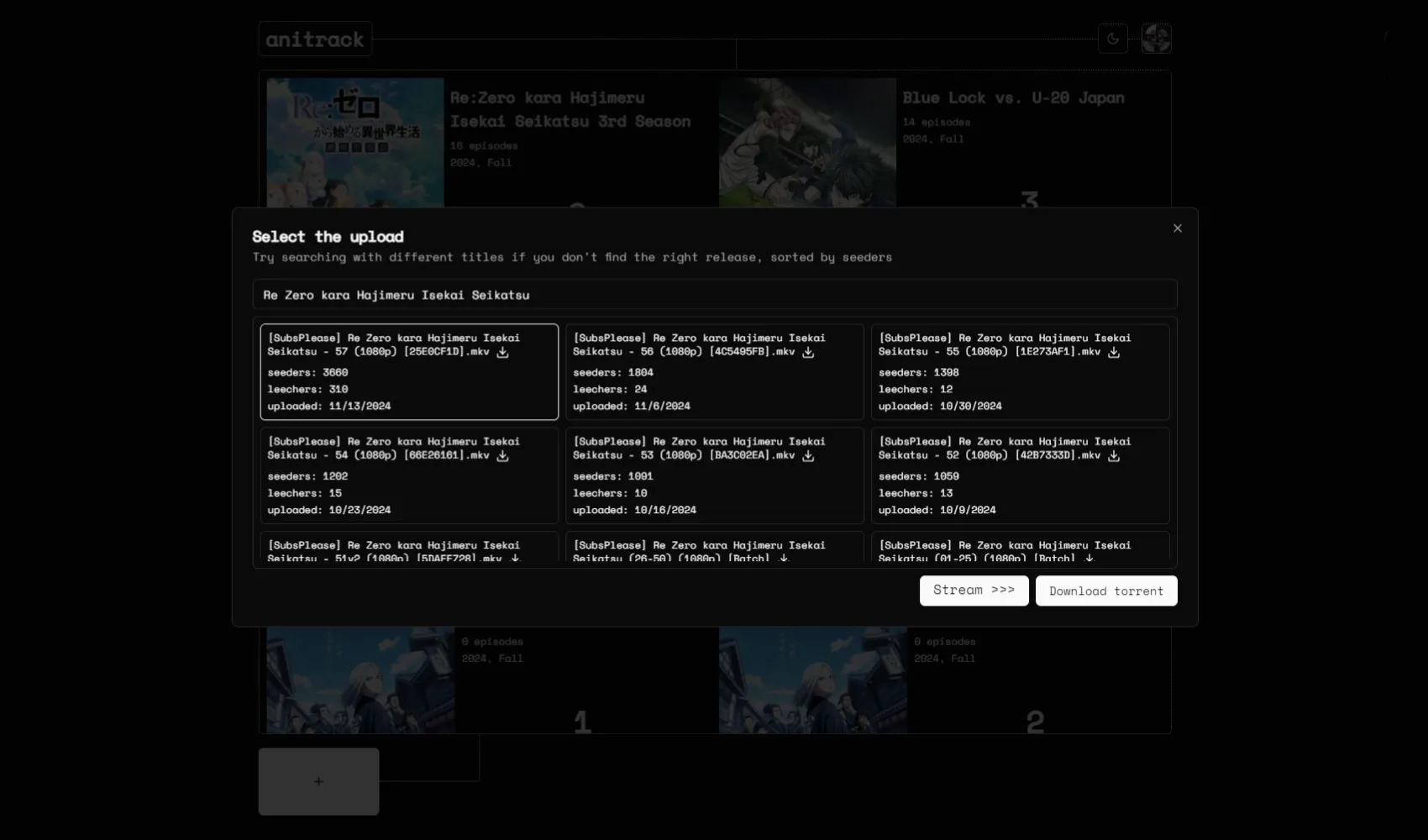Click 'seeders: 3660' text

click(x=307, y=372)
